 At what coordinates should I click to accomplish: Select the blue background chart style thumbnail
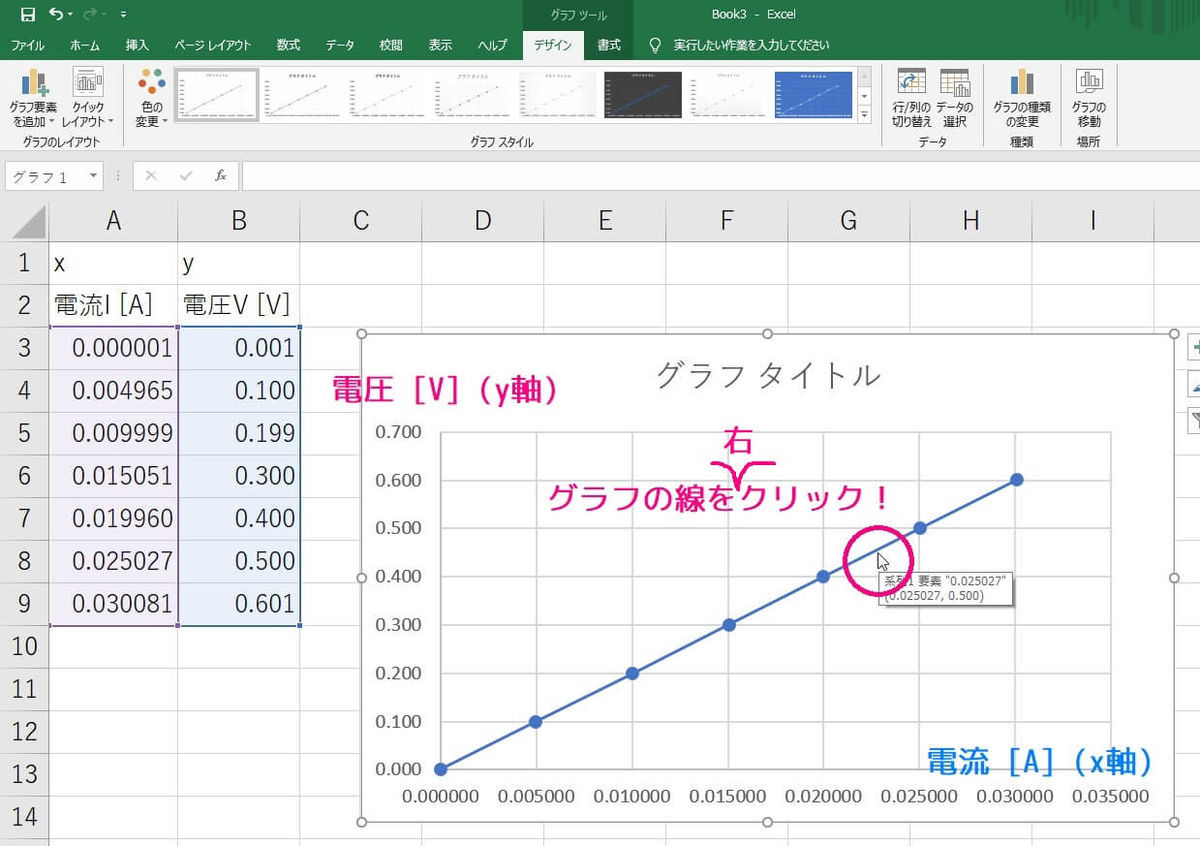[813, 95]
